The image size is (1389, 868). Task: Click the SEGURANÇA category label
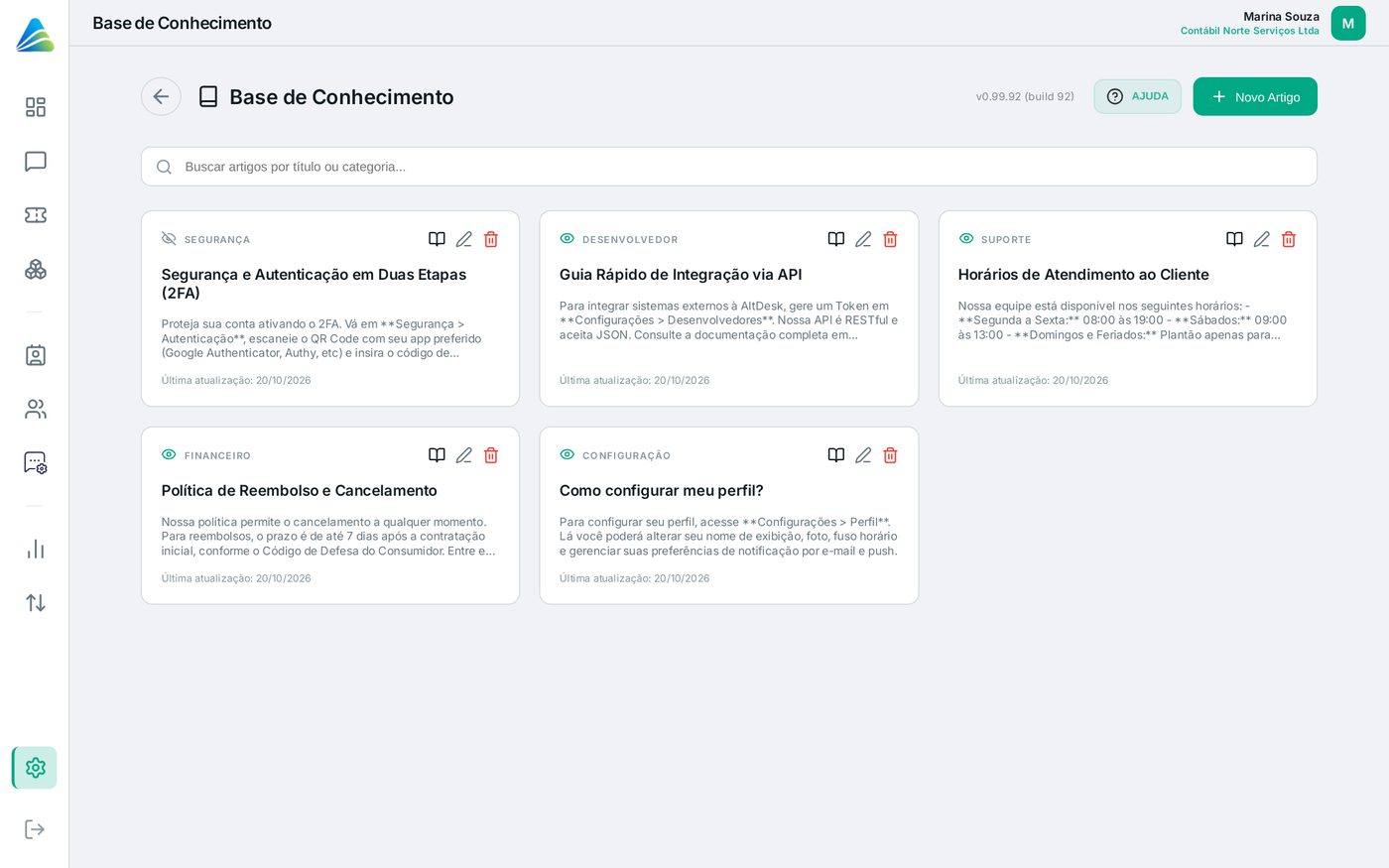[x=217, y=240]
